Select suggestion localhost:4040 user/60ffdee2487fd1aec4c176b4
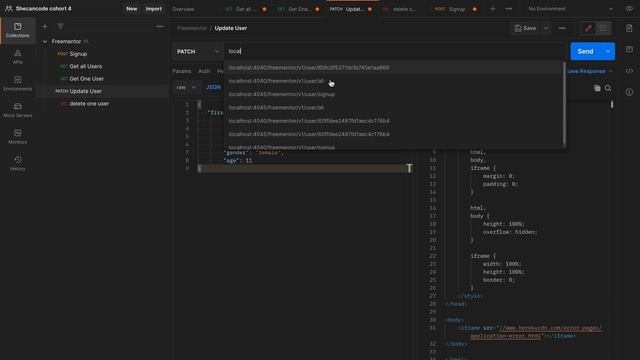 (393, 121)
